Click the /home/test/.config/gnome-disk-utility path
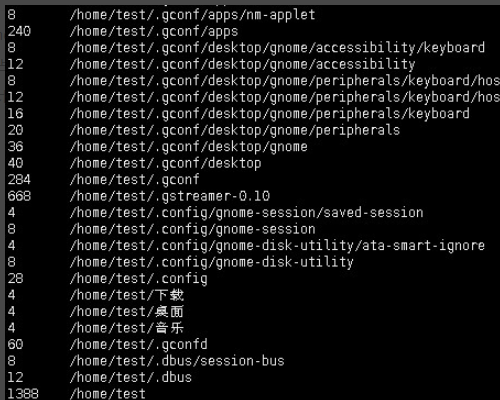This screenshot has height=400, width=500. click(212, 262)
